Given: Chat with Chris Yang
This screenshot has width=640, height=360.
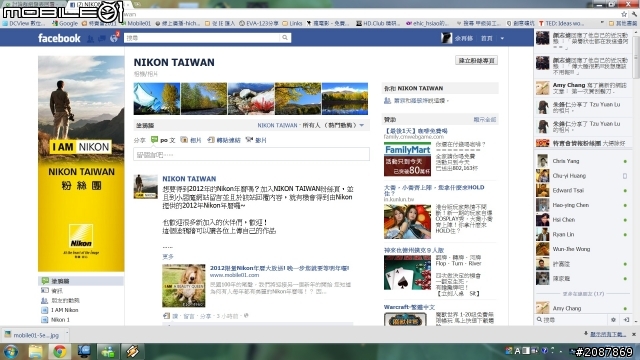Looking at the screenshot, I should click(x=583, y=161).
